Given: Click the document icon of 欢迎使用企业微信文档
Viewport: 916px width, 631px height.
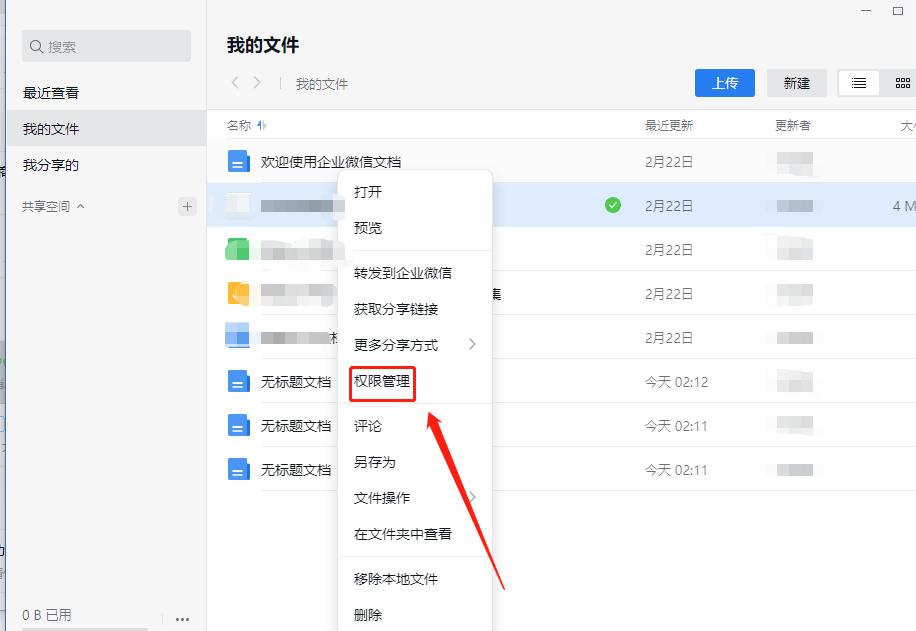Looking at the screenshot, I should (237, 160).
